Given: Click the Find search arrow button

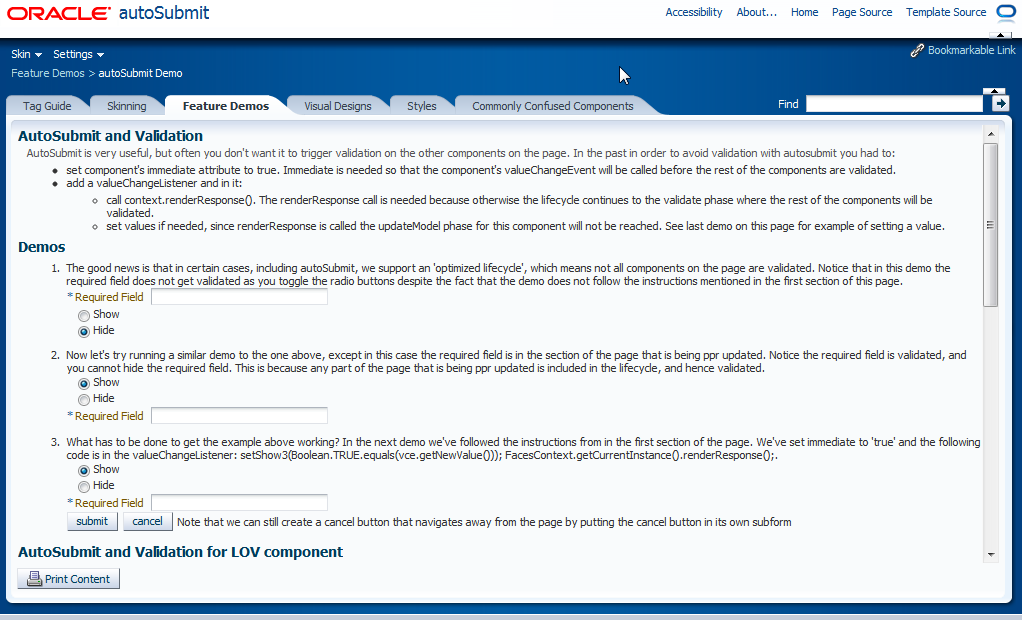Looking at the screenshot, I should (1000, 104).
